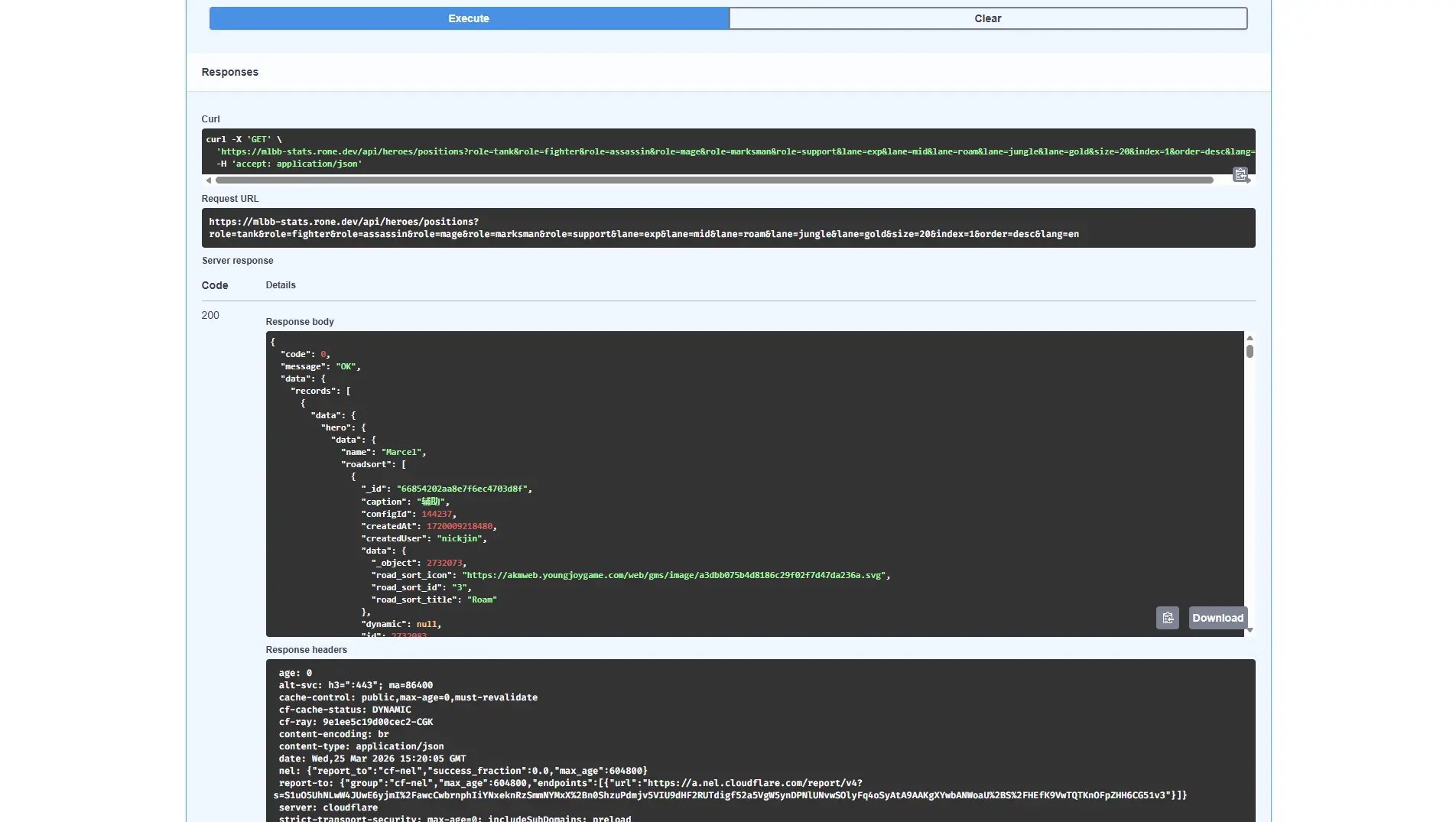
Task: Click the 'age: 0' header line
Action: 295,673
